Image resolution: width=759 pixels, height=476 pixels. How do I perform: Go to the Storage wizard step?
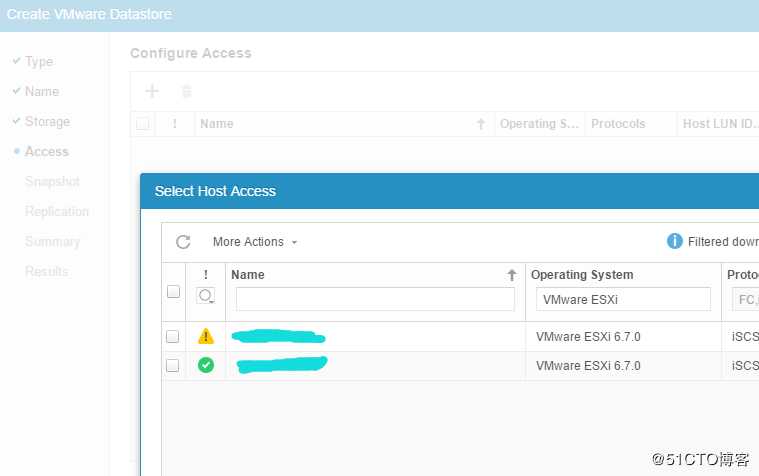(47, 122)
